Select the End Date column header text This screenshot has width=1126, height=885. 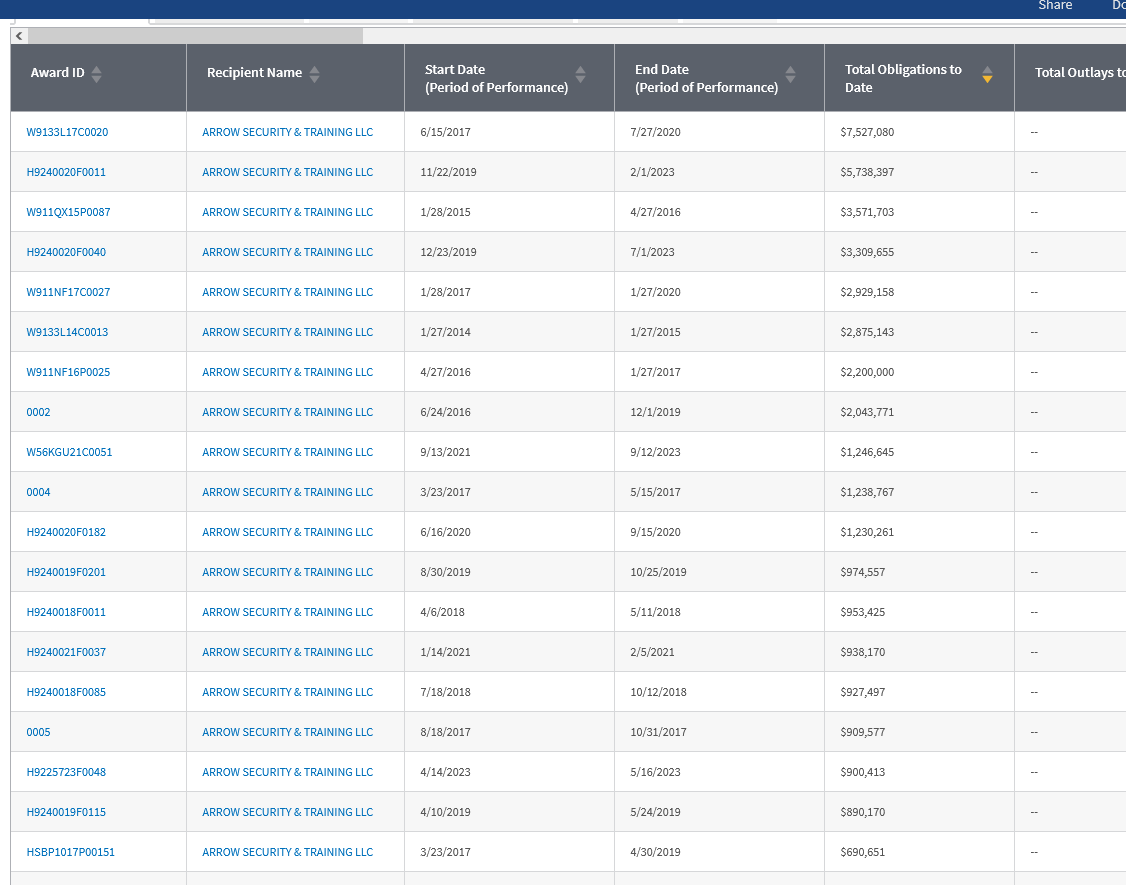[x=707, y=78]
